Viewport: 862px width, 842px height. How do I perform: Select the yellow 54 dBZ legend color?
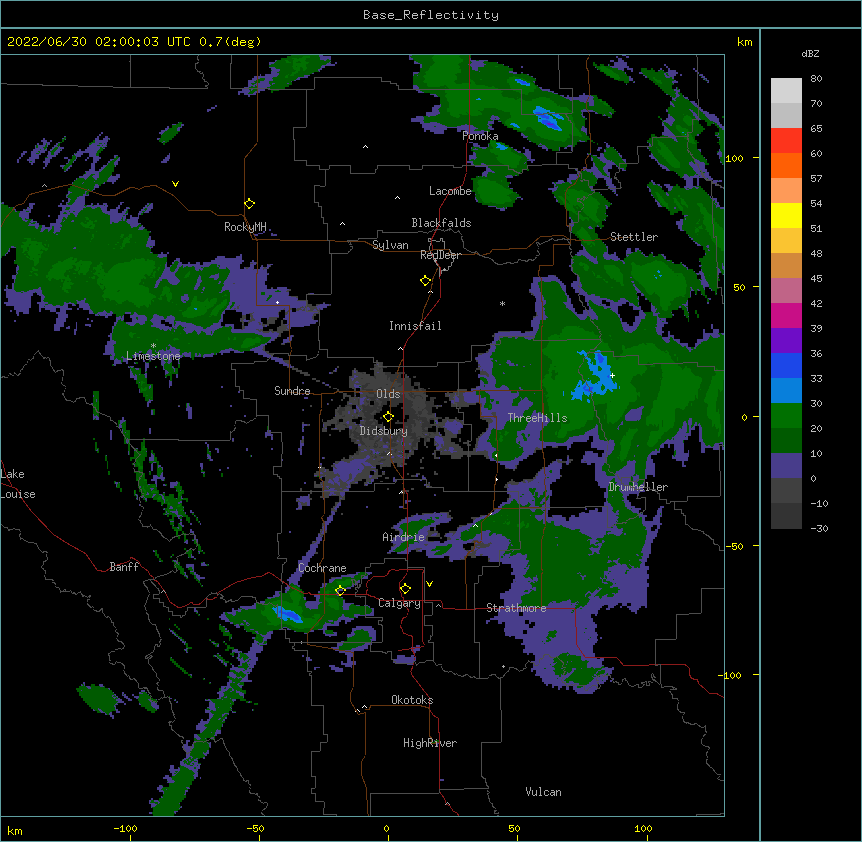tap(786, 215)
